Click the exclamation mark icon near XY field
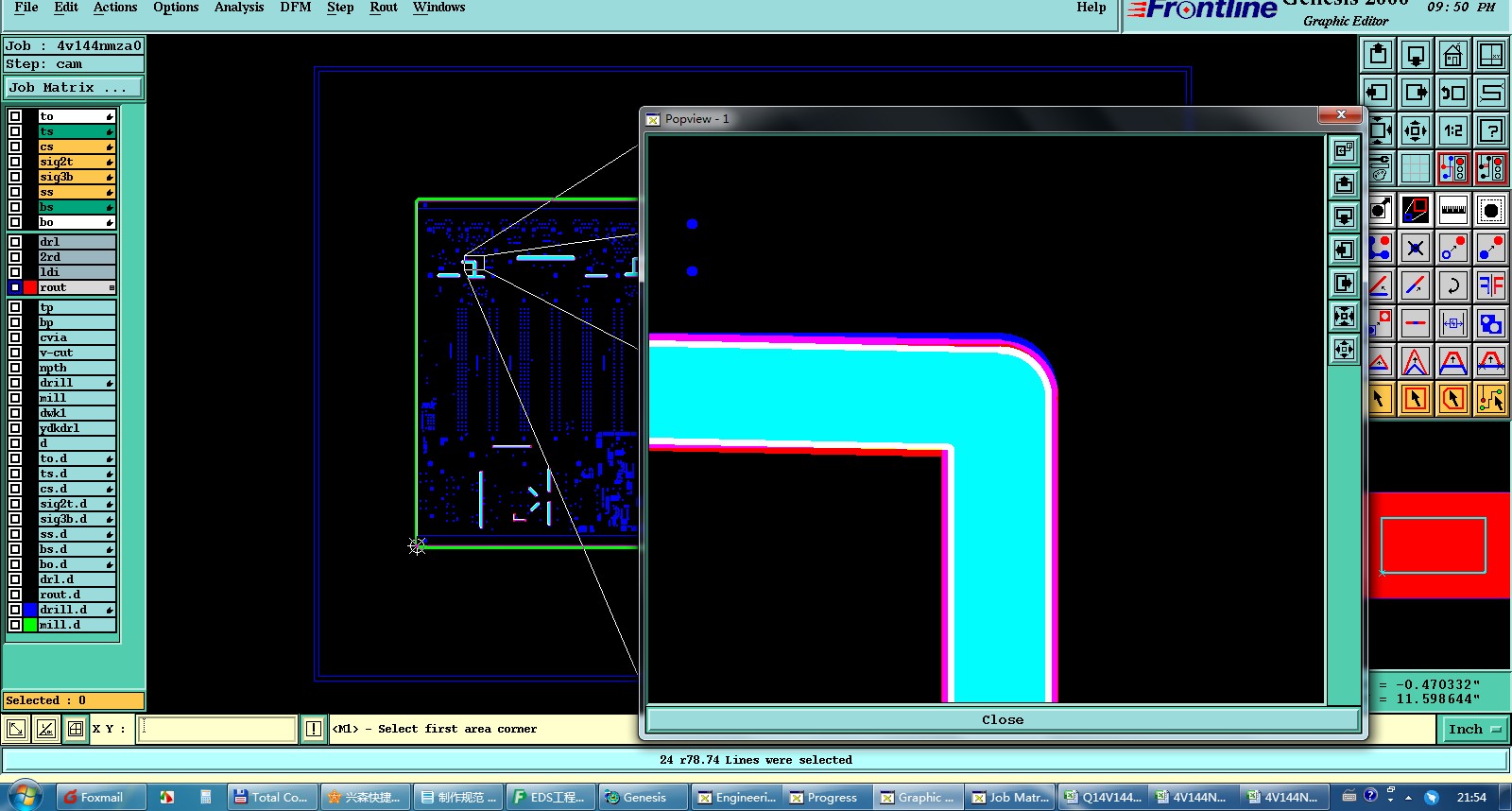This screenshot has height=811, width=1512. 314,729
